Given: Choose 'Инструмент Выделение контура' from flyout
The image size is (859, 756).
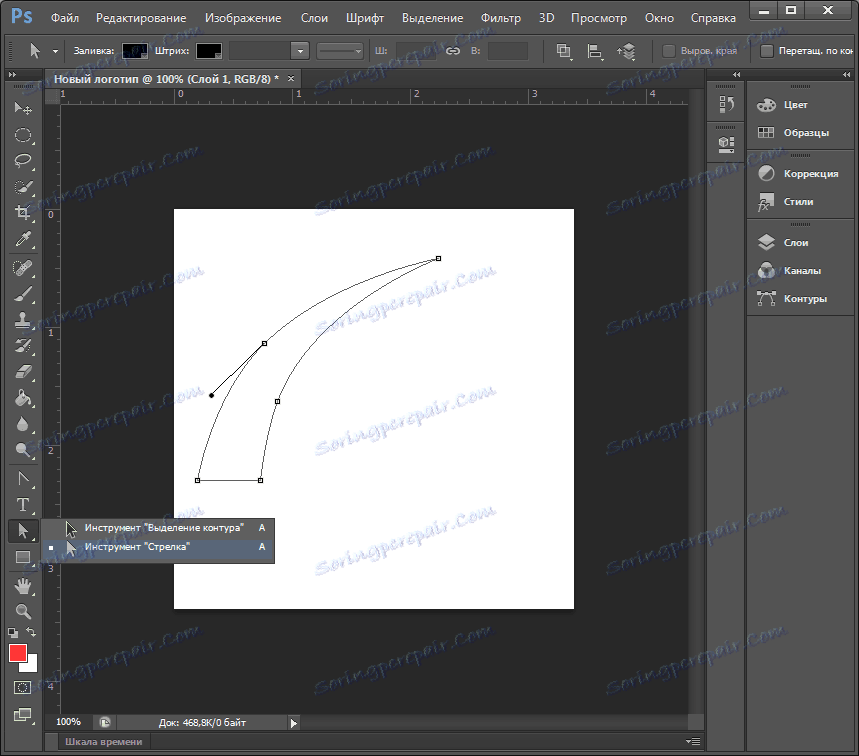Looking at the screenshot, I should pos(164,527).
